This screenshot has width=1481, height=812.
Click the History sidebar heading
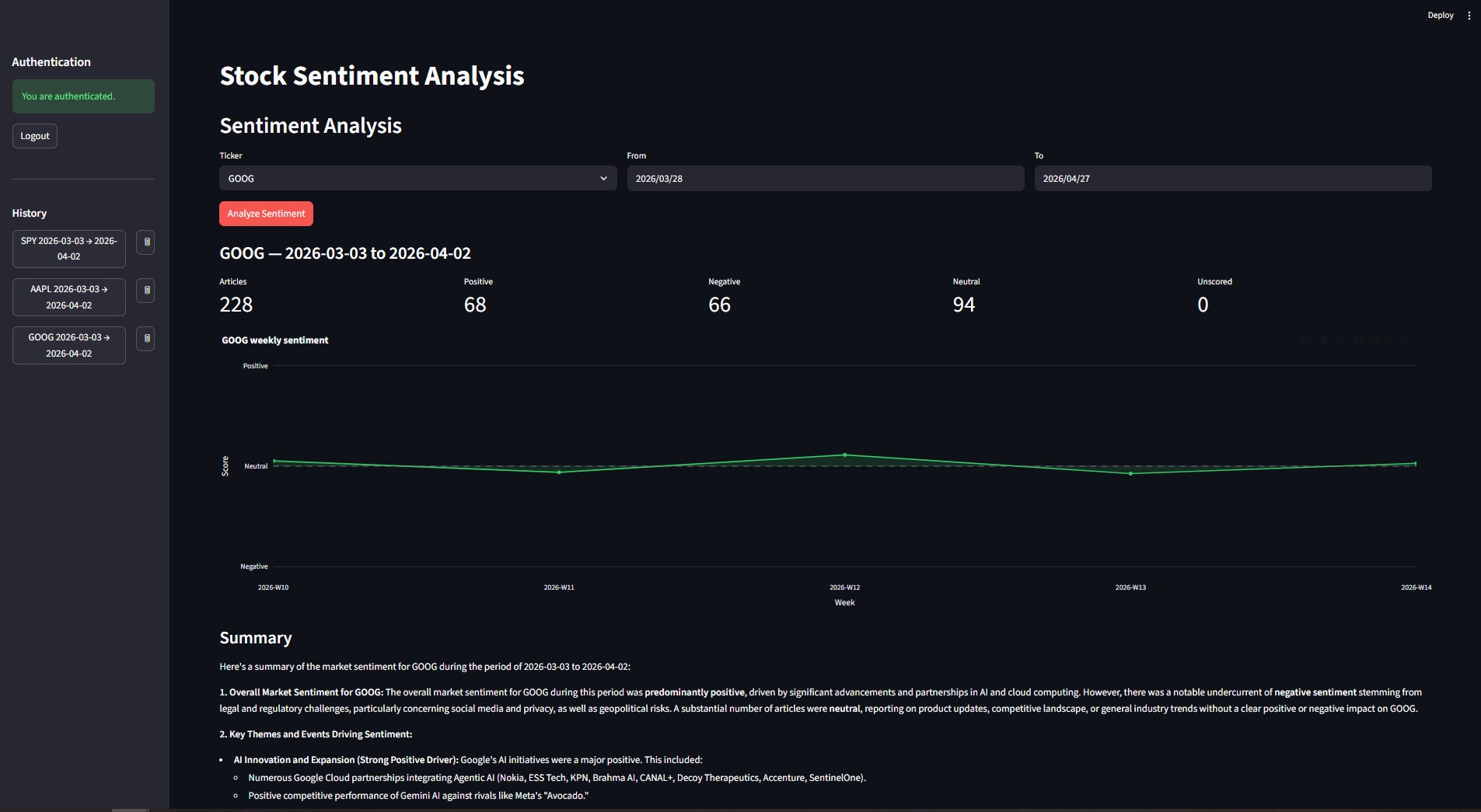click(x=30, y=213)
